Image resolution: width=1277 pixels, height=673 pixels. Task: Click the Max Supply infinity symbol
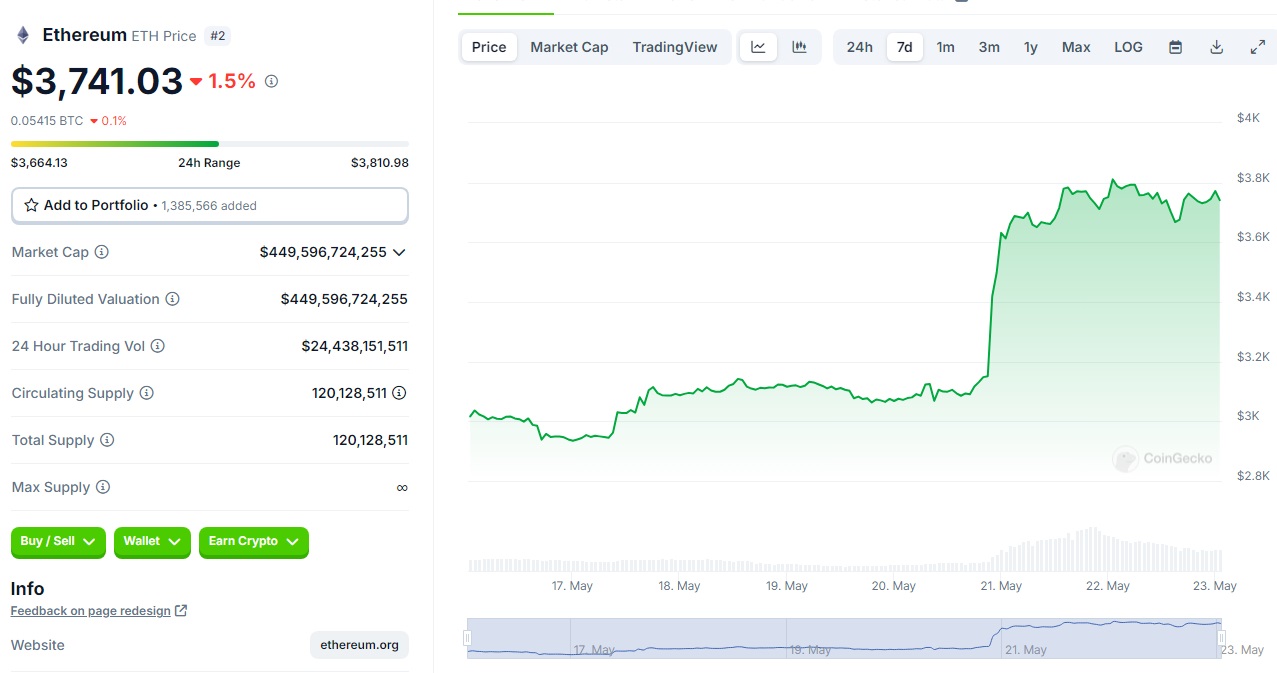click(x=402, y=487)
